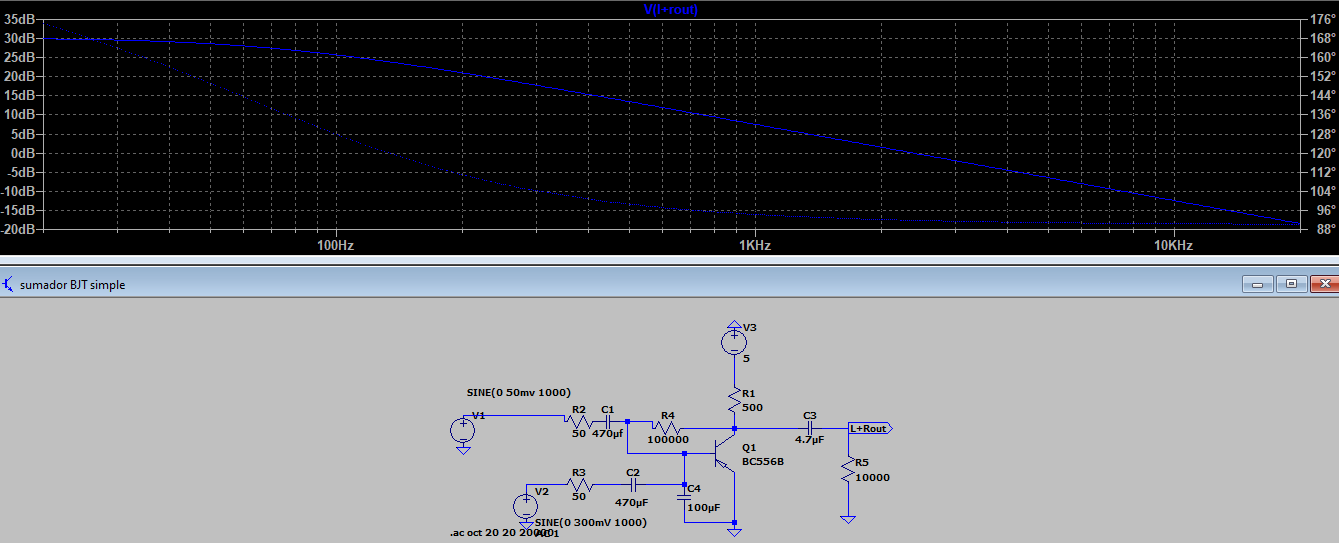Viewport: 1339px width, 543px height.
Task: Select voltage source V1 symbol
Action: [462, 431]
